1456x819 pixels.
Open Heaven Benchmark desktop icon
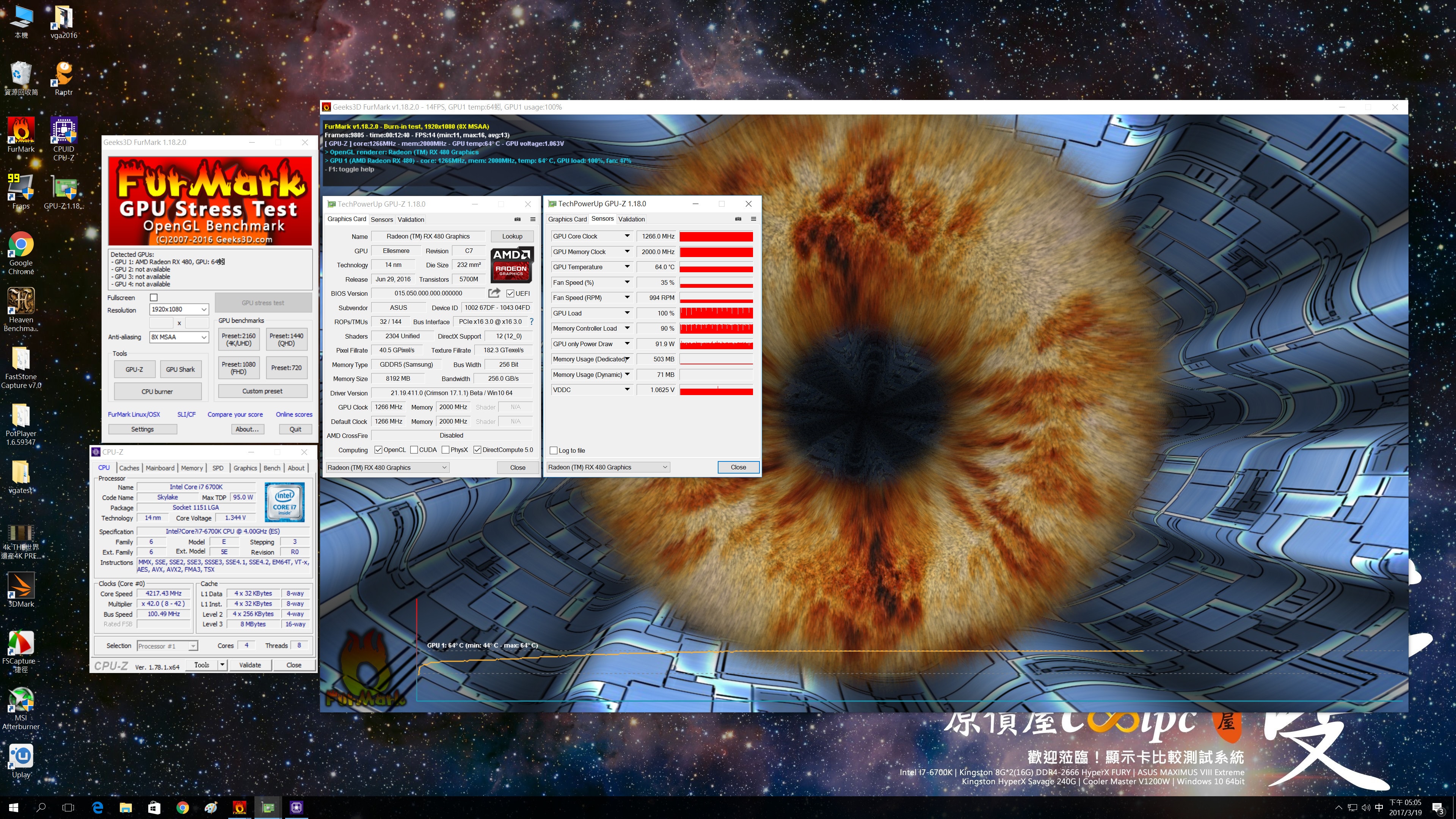coord(21,309)
